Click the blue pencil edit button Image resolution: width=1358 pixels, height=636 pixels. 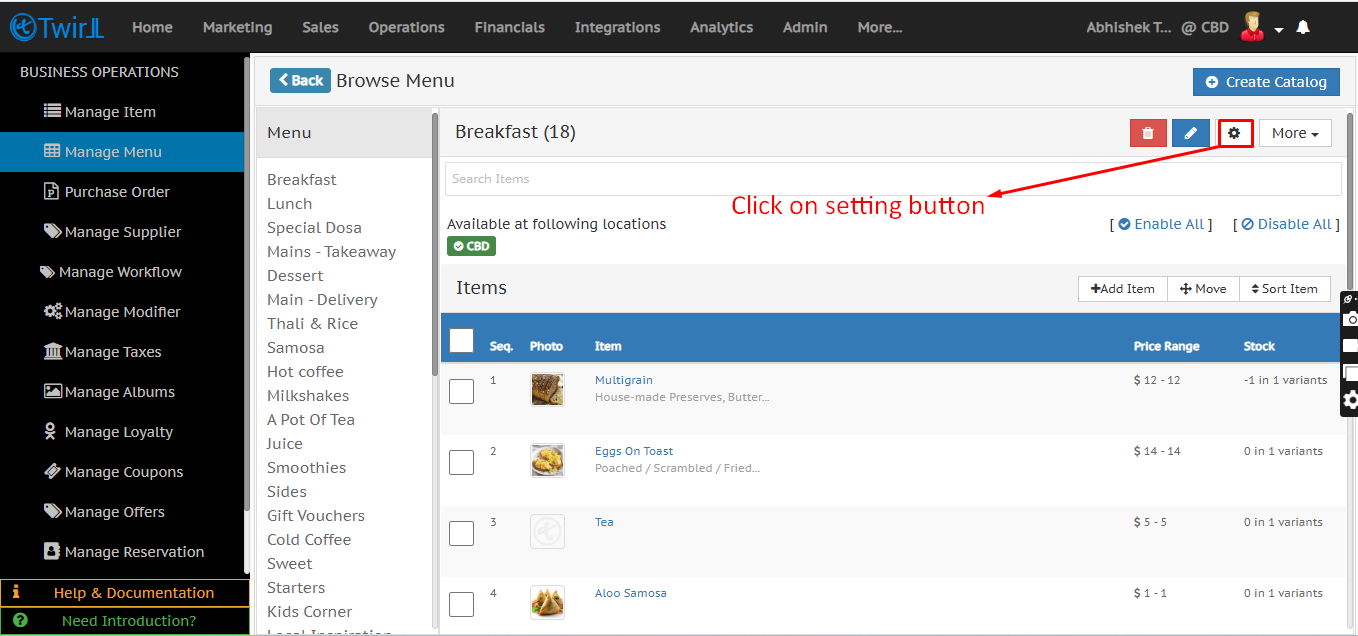coord(1190,133)
